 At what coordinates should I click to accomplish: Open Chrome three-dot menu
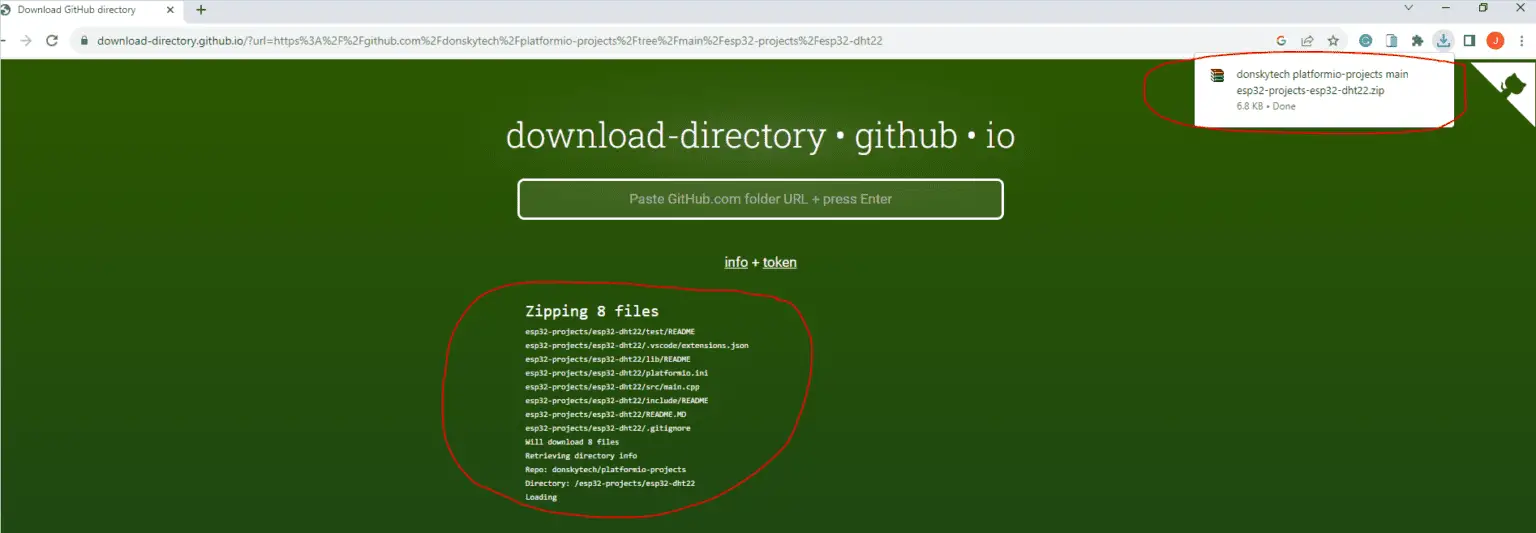point(1520,41)
